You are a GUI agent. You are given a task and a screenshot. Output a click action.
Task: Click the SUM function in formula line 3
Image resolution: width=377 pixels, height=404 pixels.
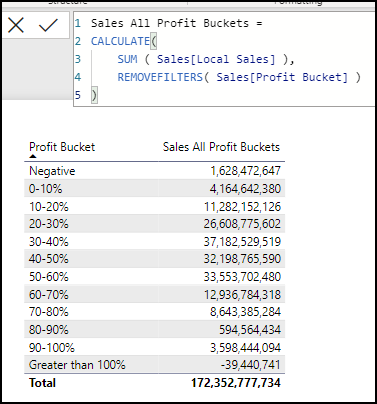(127, 59)
